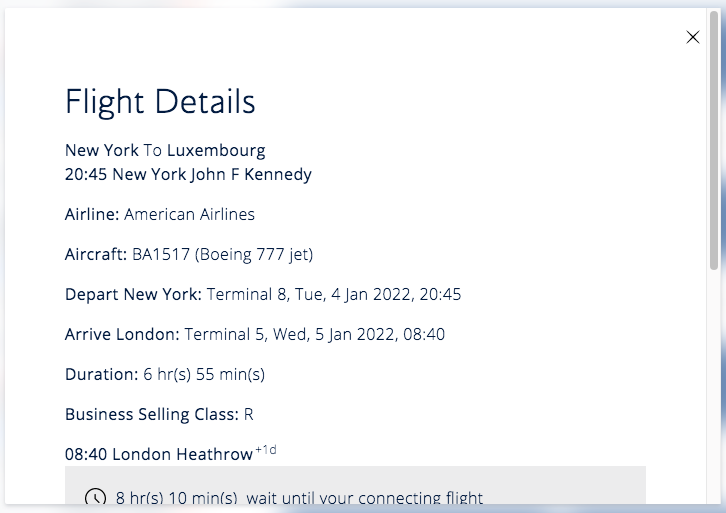Select the New York To Luxembourg route text

(x=165, y=151)
